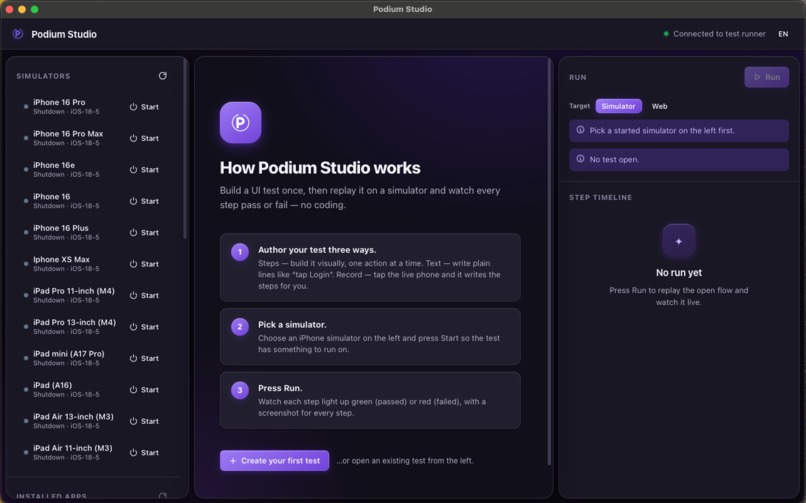
Task: Click power icon for iPhone 16 Plus
Action: 133,232
